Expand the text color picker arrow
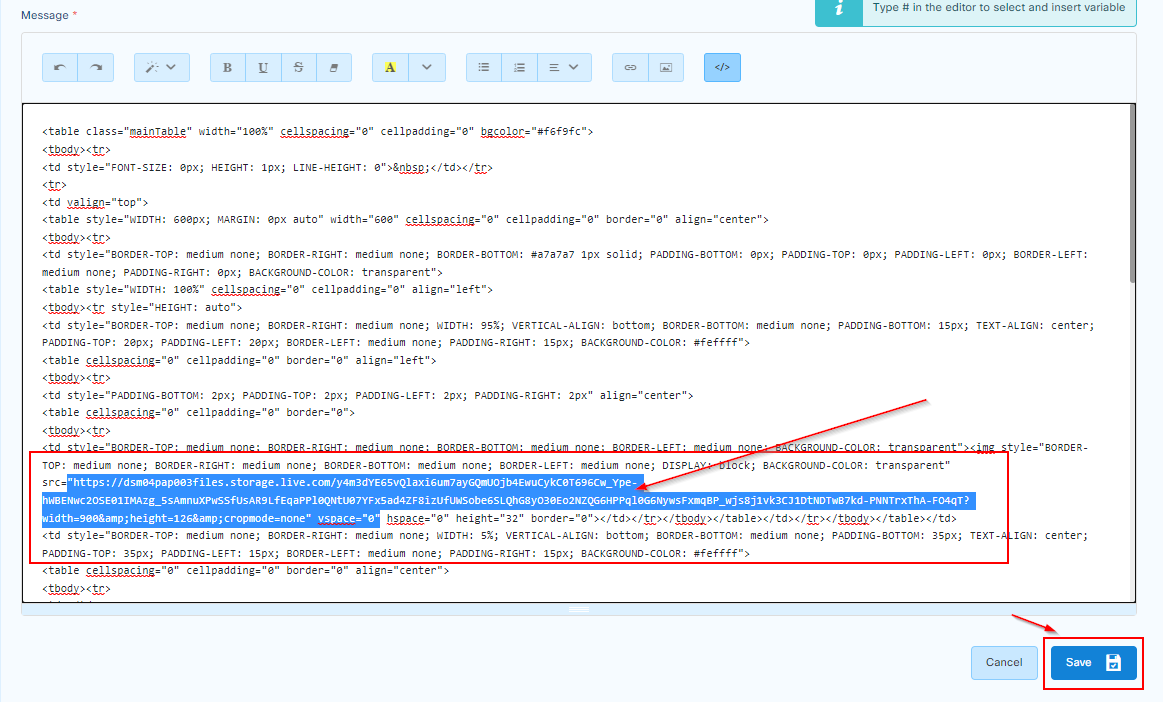The image size is (1163, 702). (427, 67)
